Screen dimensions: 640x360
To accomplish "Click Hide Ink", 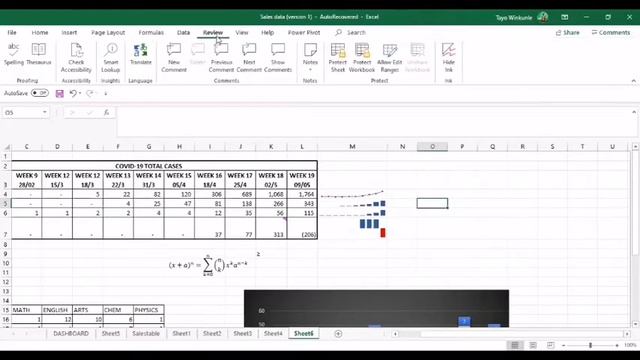I will 448,58.
